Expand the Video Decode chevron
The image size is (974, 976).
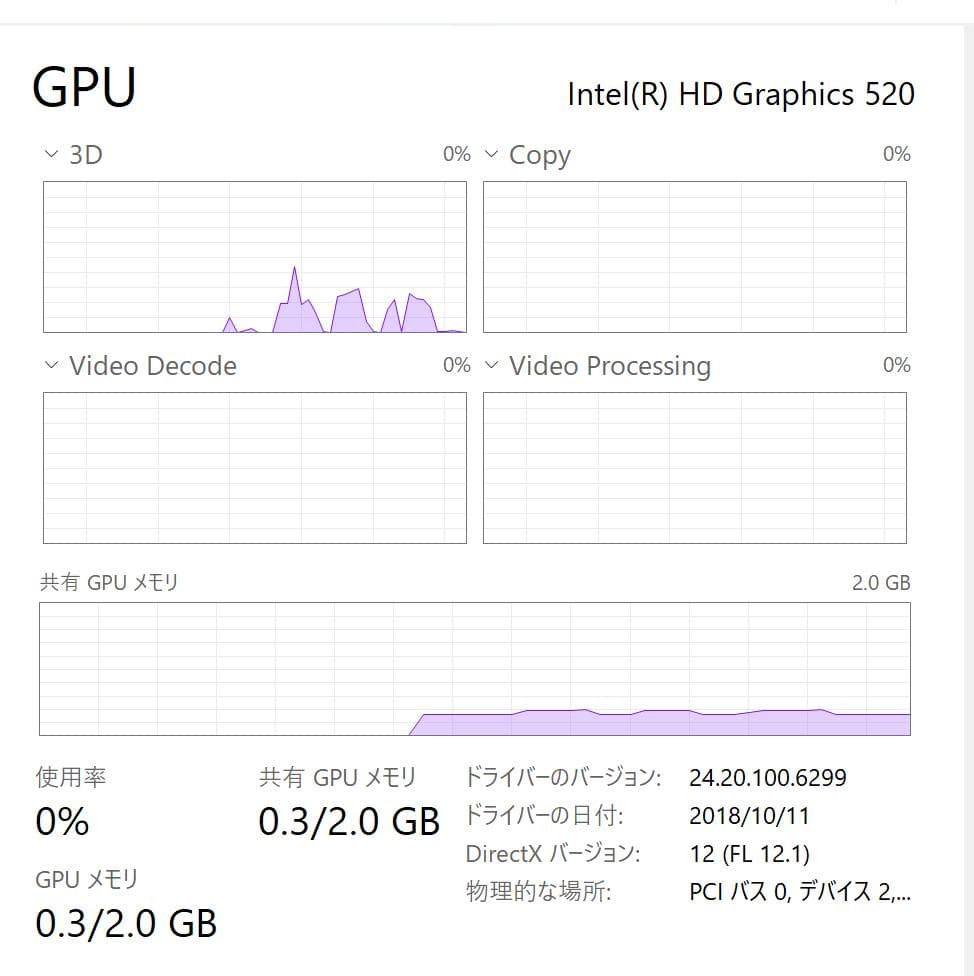(49, 366)
